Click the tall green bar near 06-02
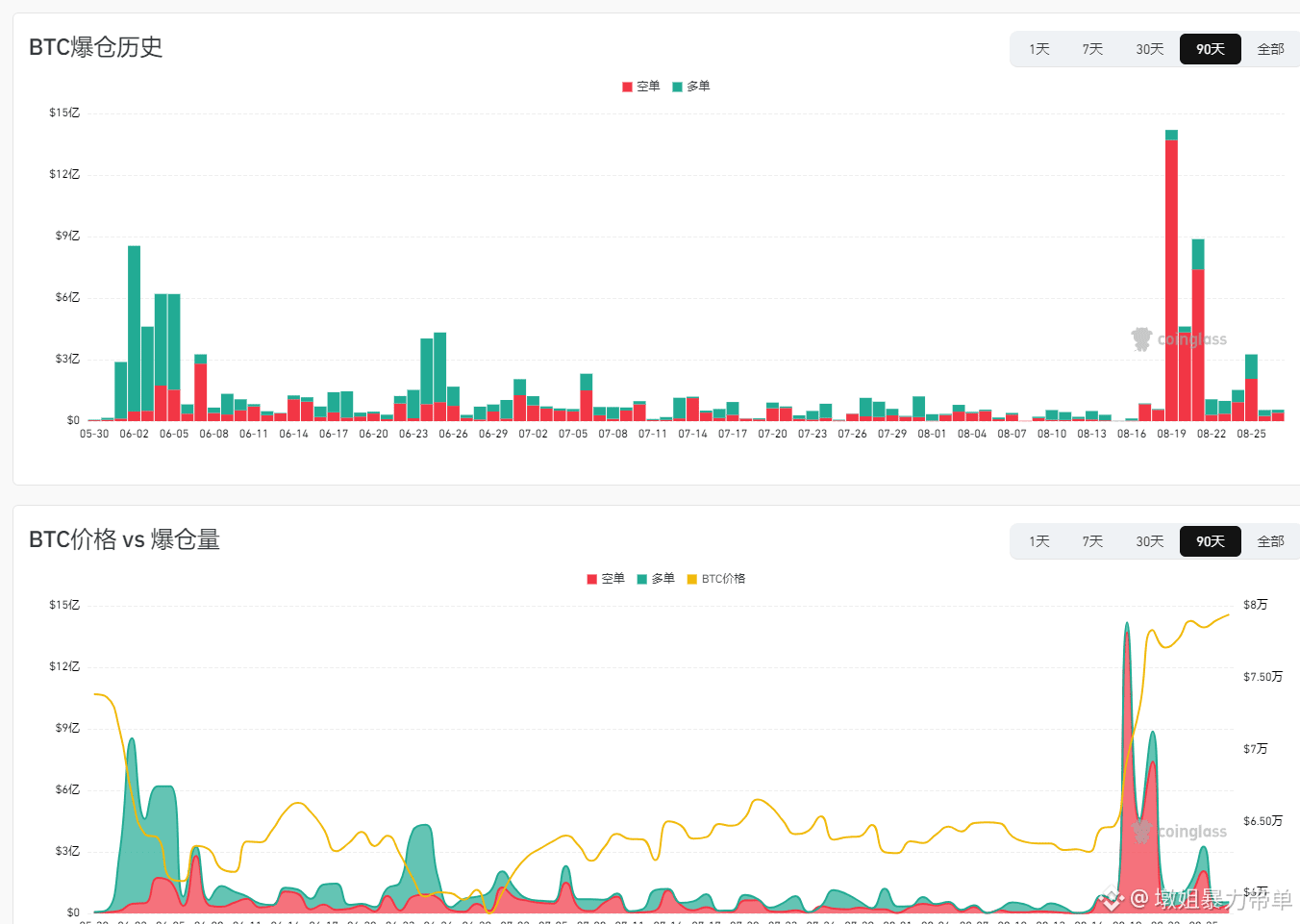Screen dimensions: 1300x924 (134, 327)
